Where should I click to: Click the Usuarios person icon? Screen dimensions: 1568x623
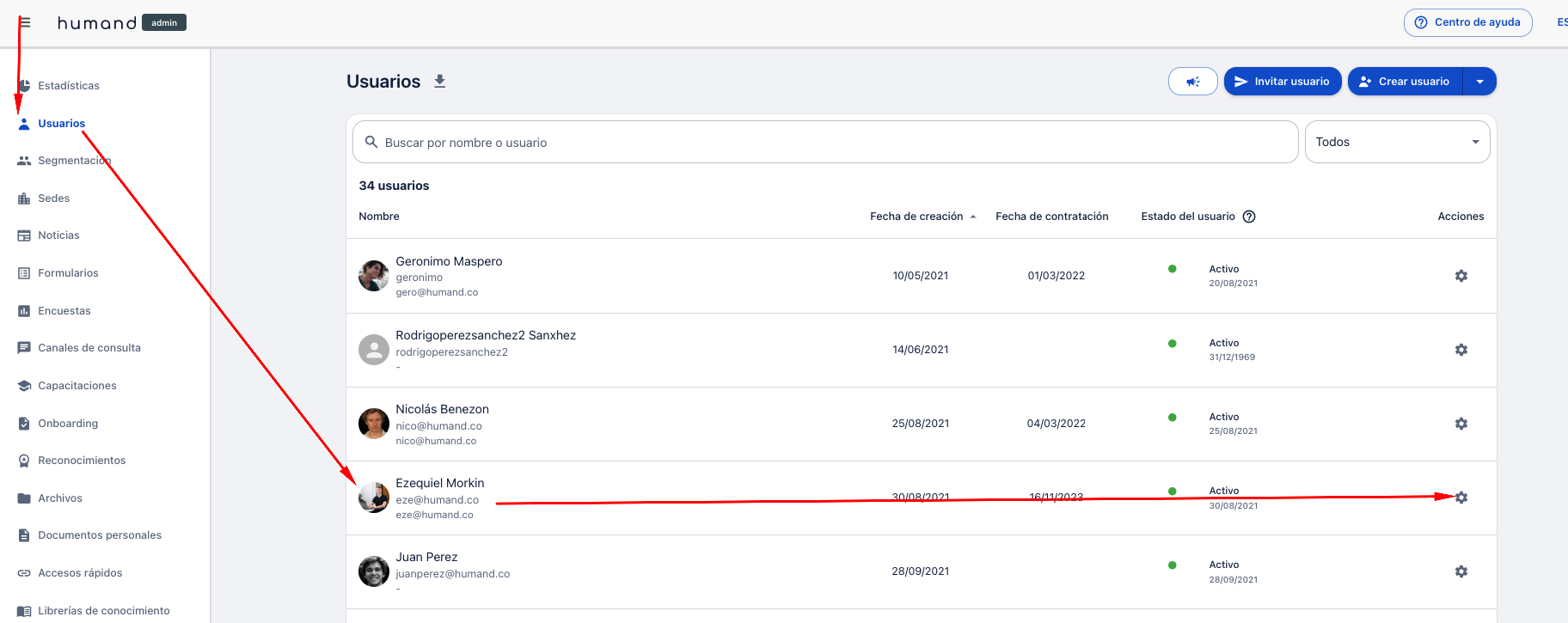click(24, 124)
